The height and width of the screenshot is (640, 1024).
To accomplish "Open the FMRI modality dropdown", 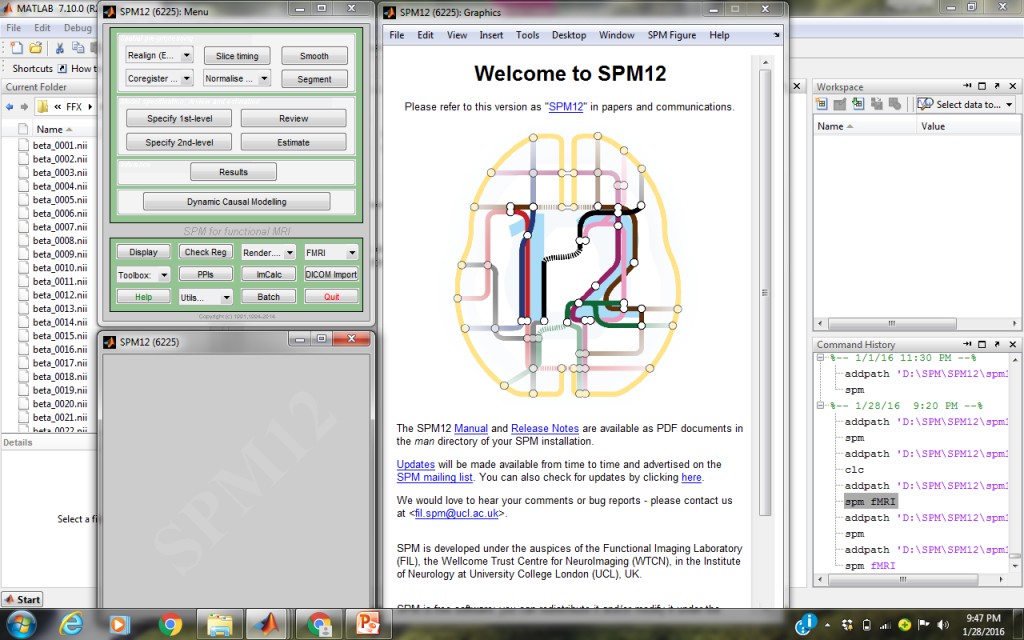I will pos(330,253).
